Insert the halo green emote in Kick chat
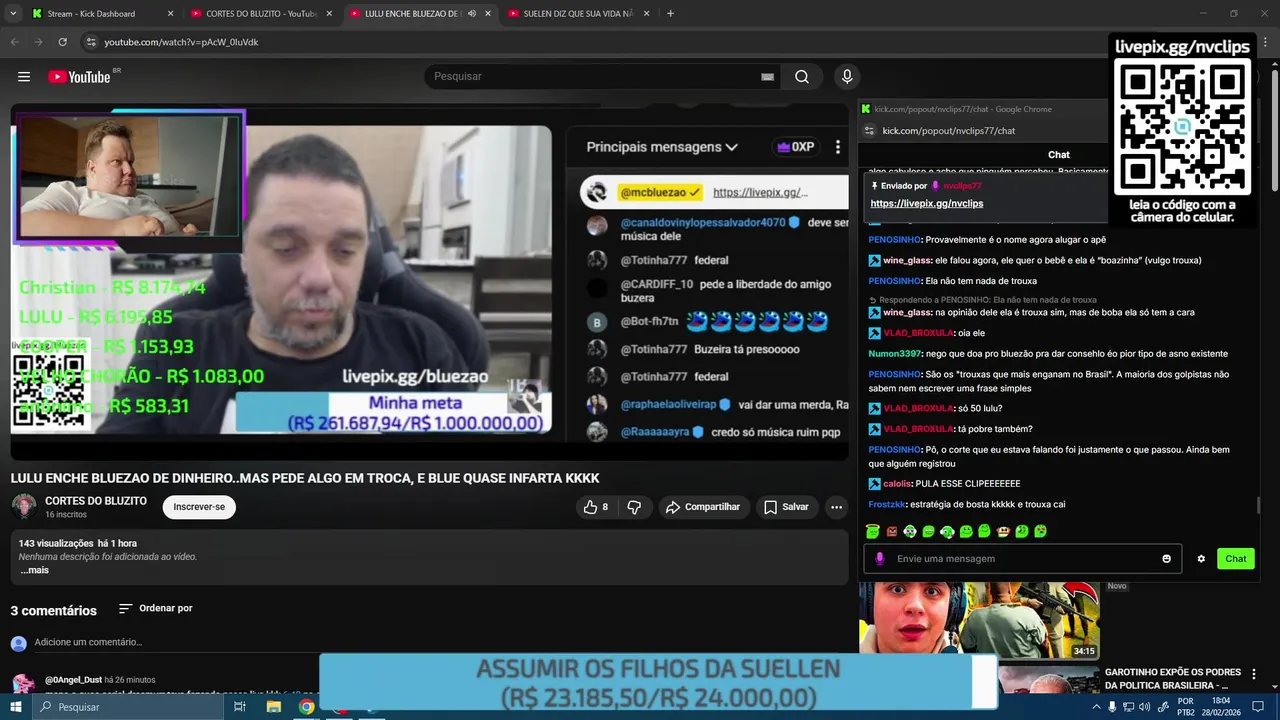 point(873,531)
